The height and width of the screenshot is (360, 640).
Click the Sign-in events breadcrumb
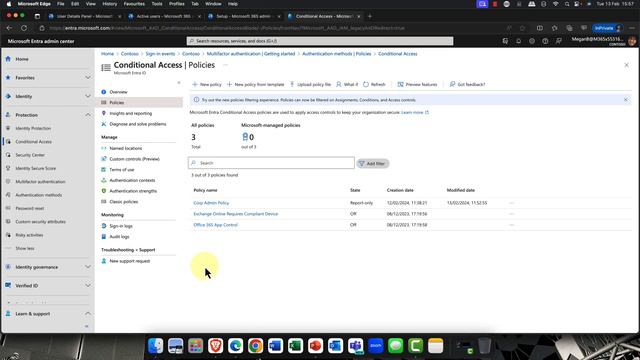(160, 54)
